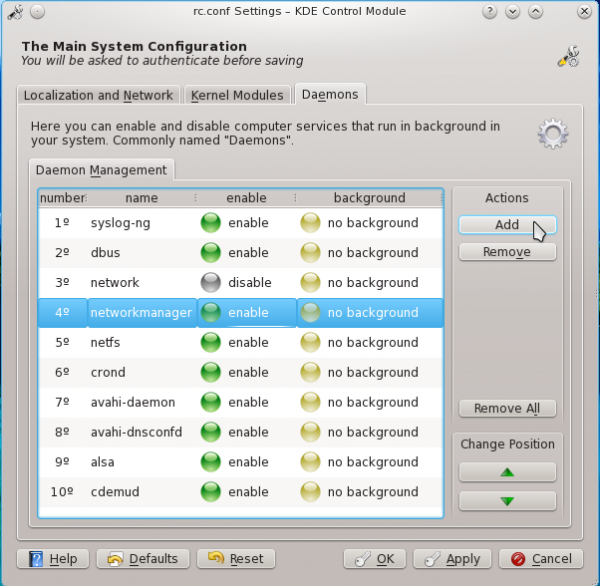Toggle the netfs enable indicator
The height and width of the screenshot is (586, 600).
pos(210,342)
